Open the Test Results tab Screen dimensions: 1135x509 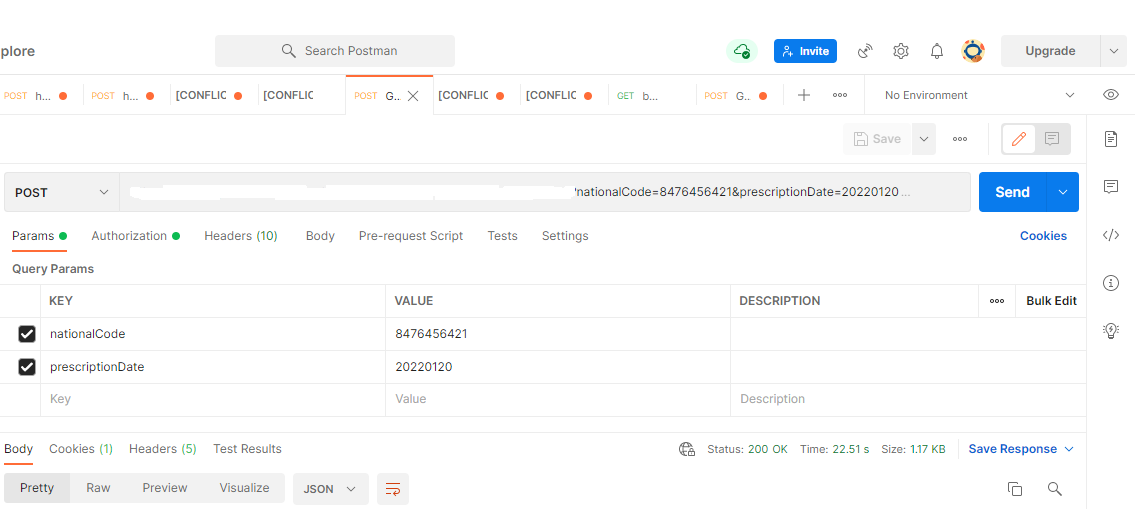[247, 449]
